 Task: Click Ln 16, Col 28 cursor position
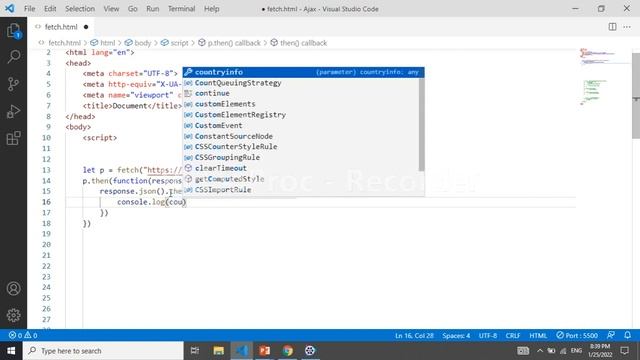point(414,336)
